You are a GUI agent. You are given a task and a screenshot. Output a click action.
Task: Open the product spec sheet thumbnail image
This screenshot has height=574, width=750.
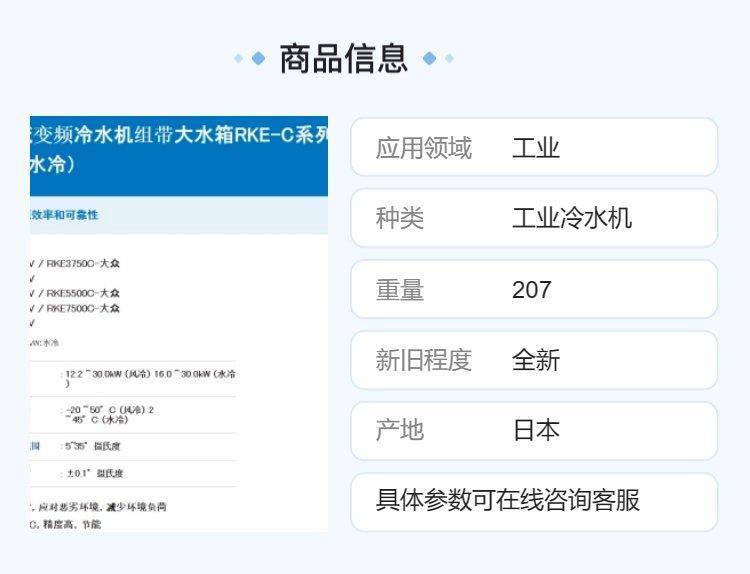tap(179, 324)
